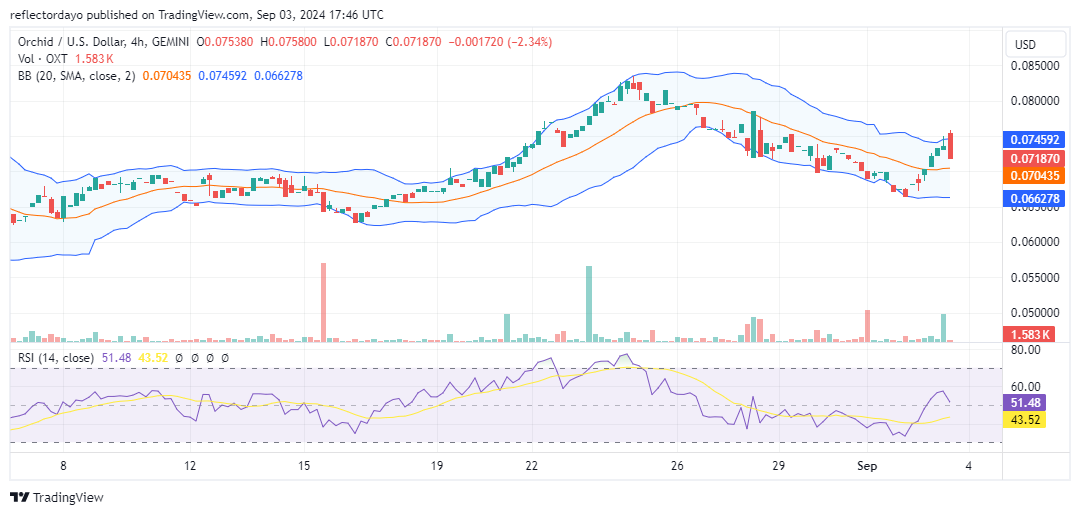Screen dimensions: 1080x515
Task: Click the red 1.583 K volume tag
Action: 1029,335
